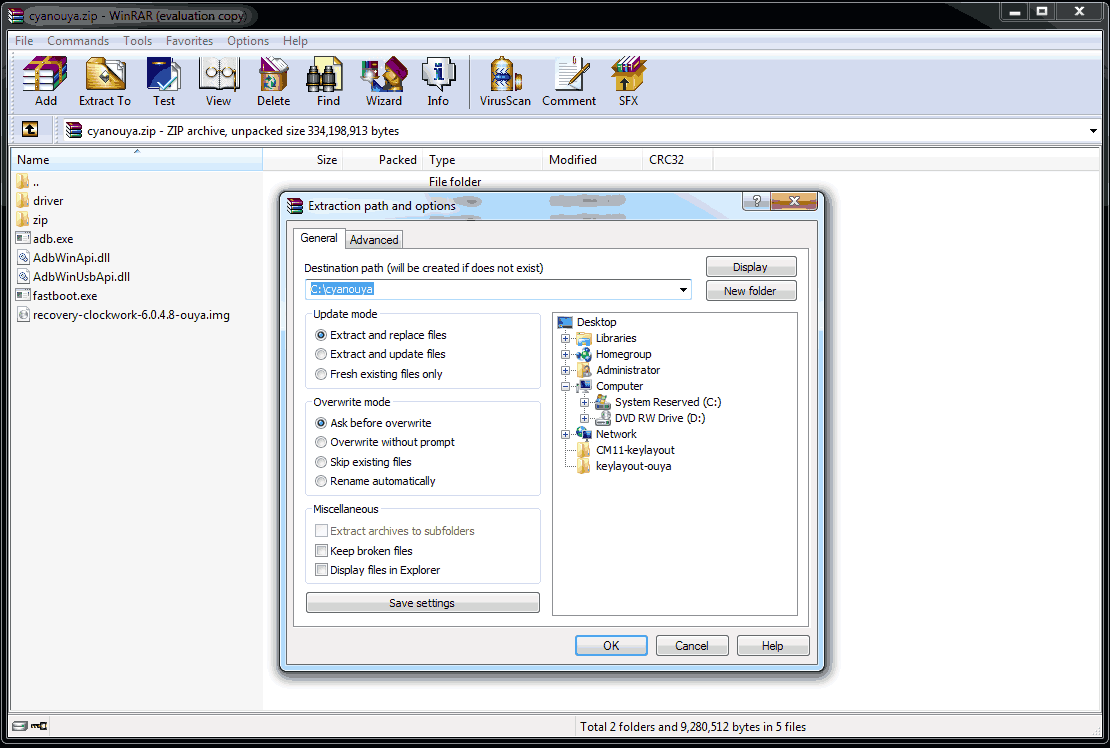Click the dialog's question mark help icon
The image size is (1110, 748).
pyautogui.click(x=756, y=201)
